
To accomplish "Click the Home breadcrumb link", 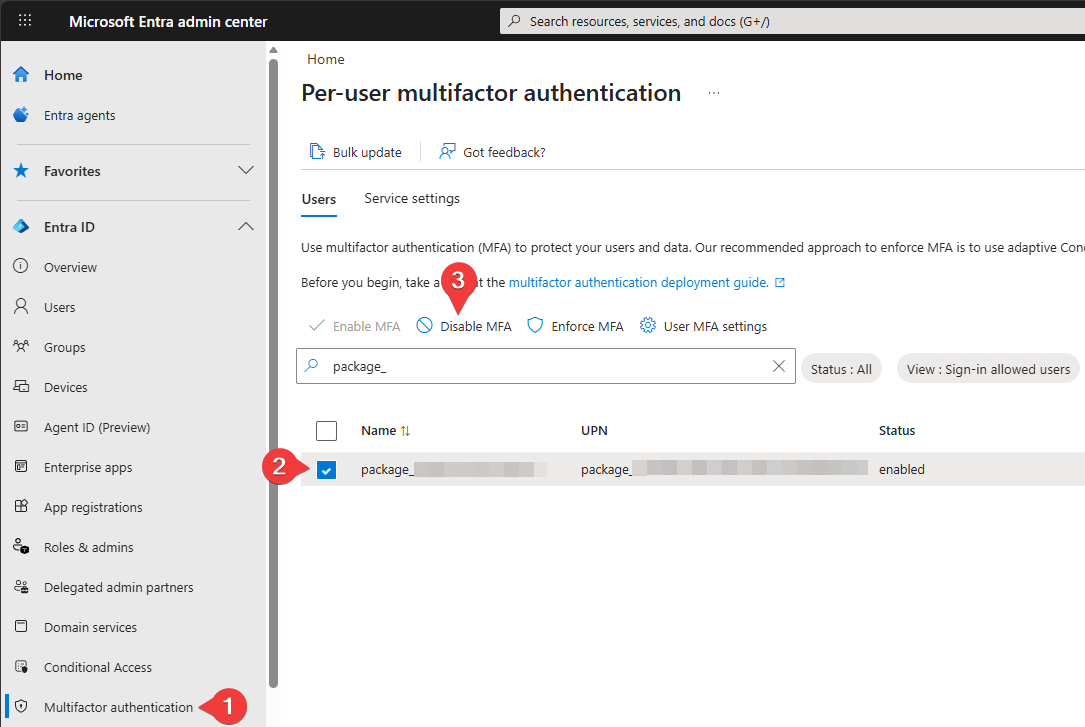I will (325, 59).
